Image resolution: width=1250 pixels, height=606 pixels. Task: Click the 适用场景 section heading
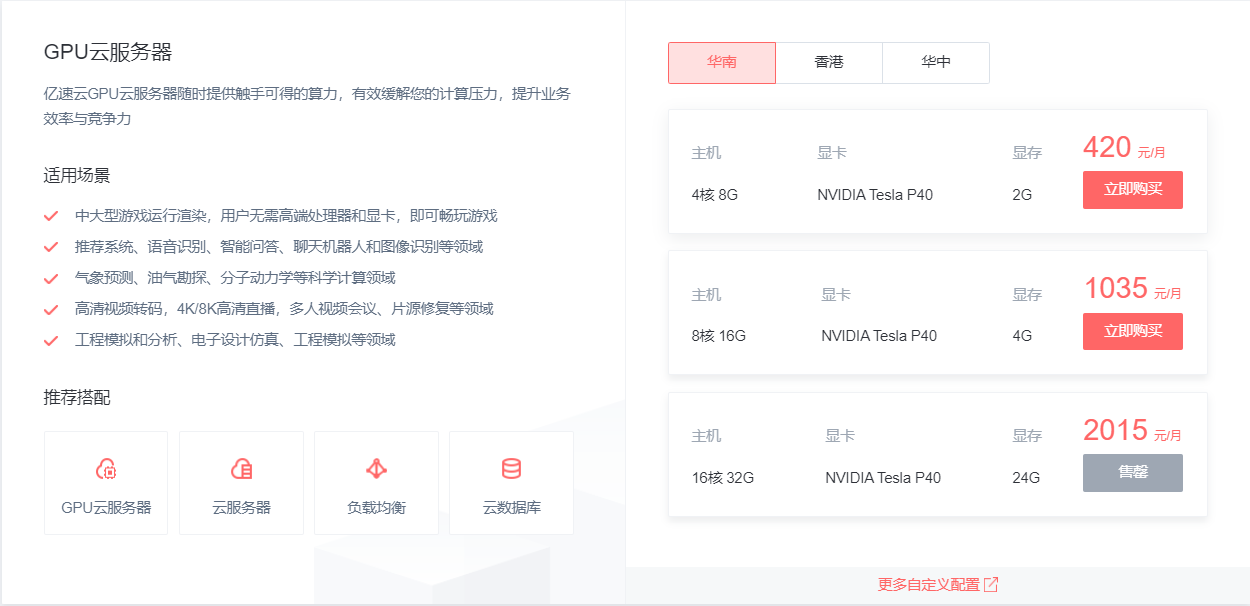77,175
